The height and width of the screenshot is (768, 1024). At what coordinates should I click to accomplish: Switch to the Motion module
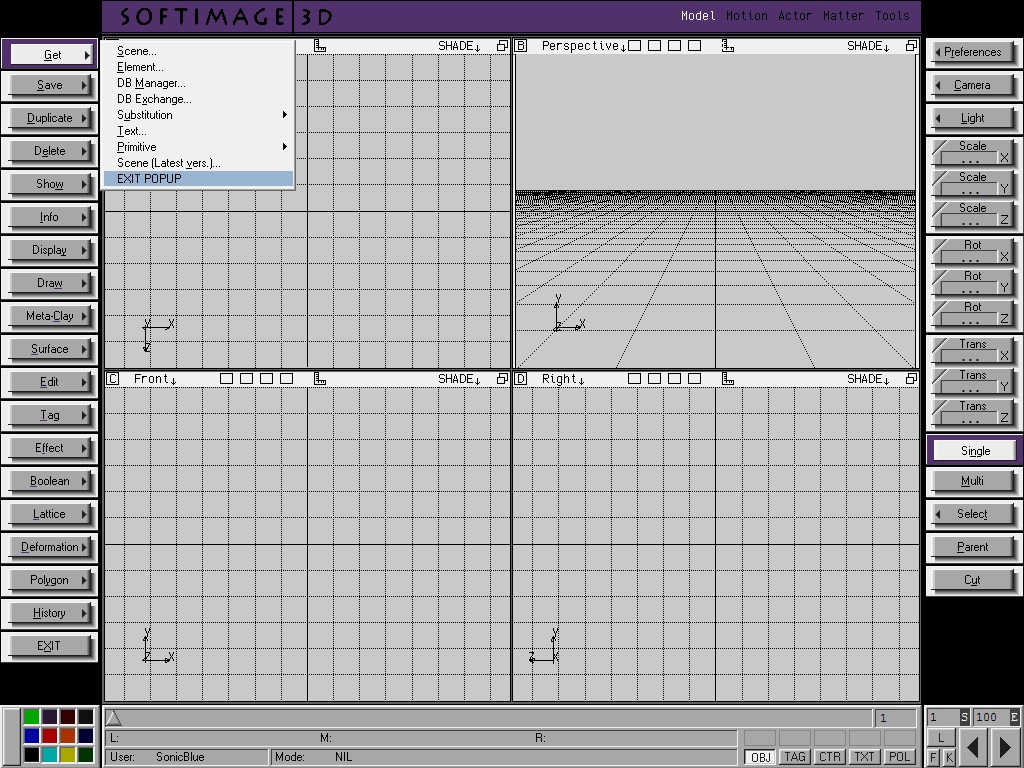(x=746, y=16)
